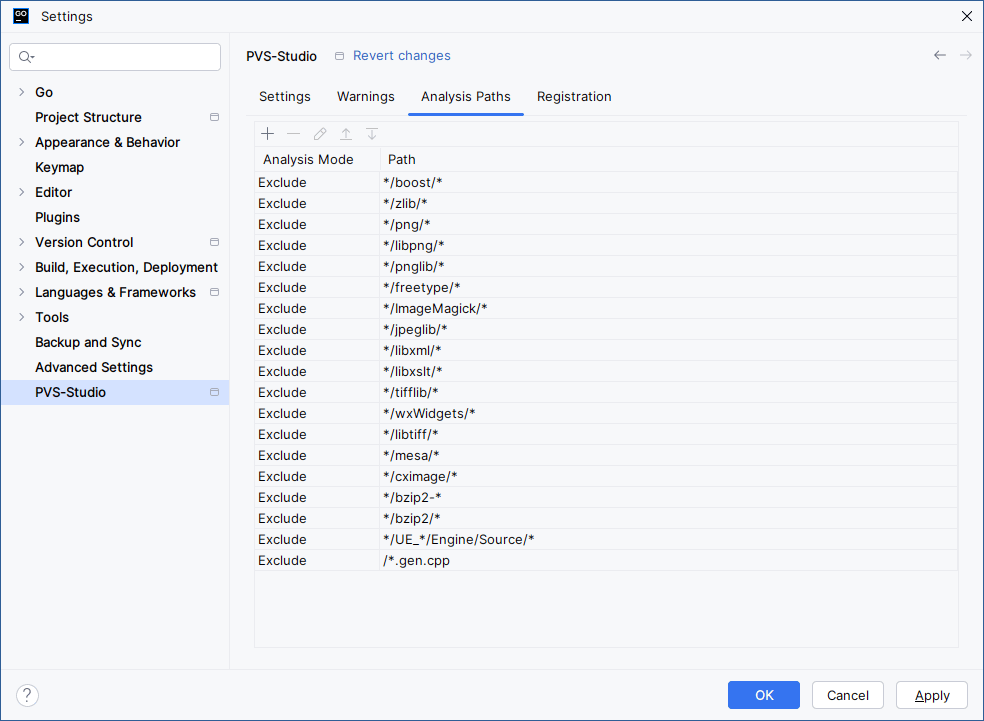The image size is (984, 721).
Task: Apply the current settings
Action: 931,695
